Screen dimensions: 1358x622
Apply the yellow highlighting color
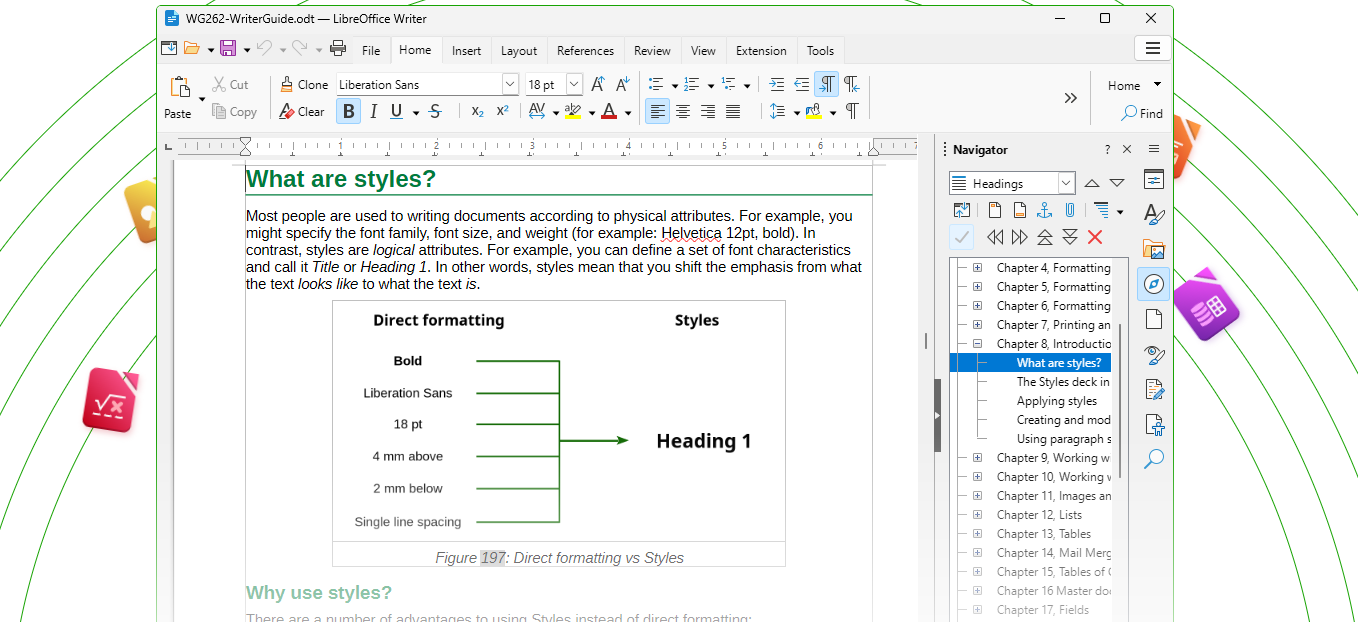(x=573, y=112)
